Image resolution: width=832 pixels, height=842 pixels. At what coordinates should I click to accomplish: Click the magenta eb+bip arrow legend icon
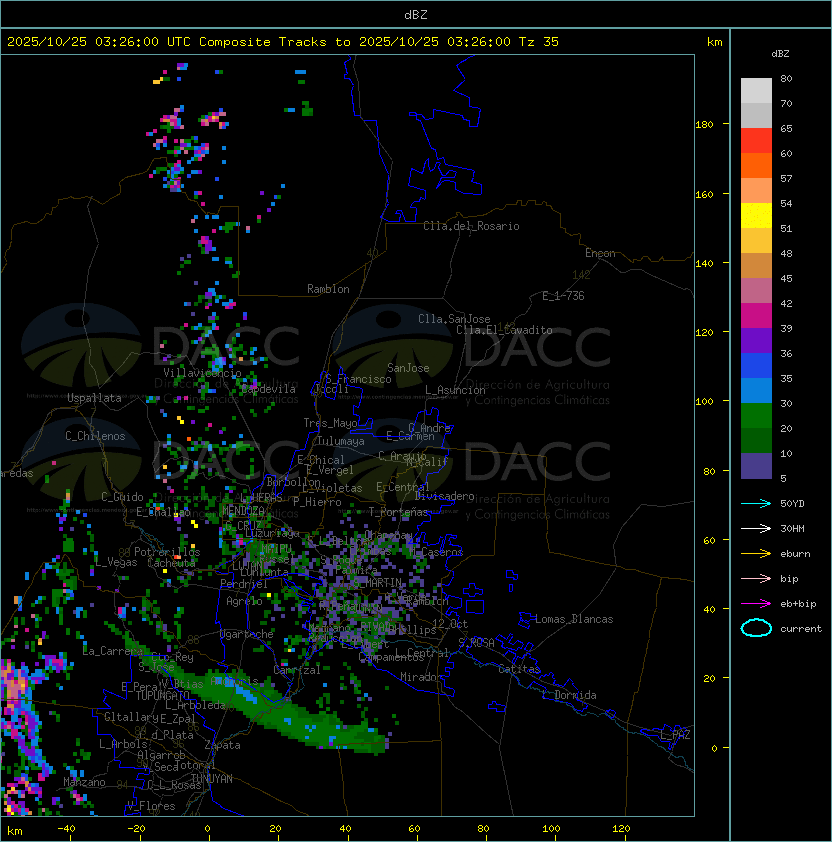[x=756, y=604]
